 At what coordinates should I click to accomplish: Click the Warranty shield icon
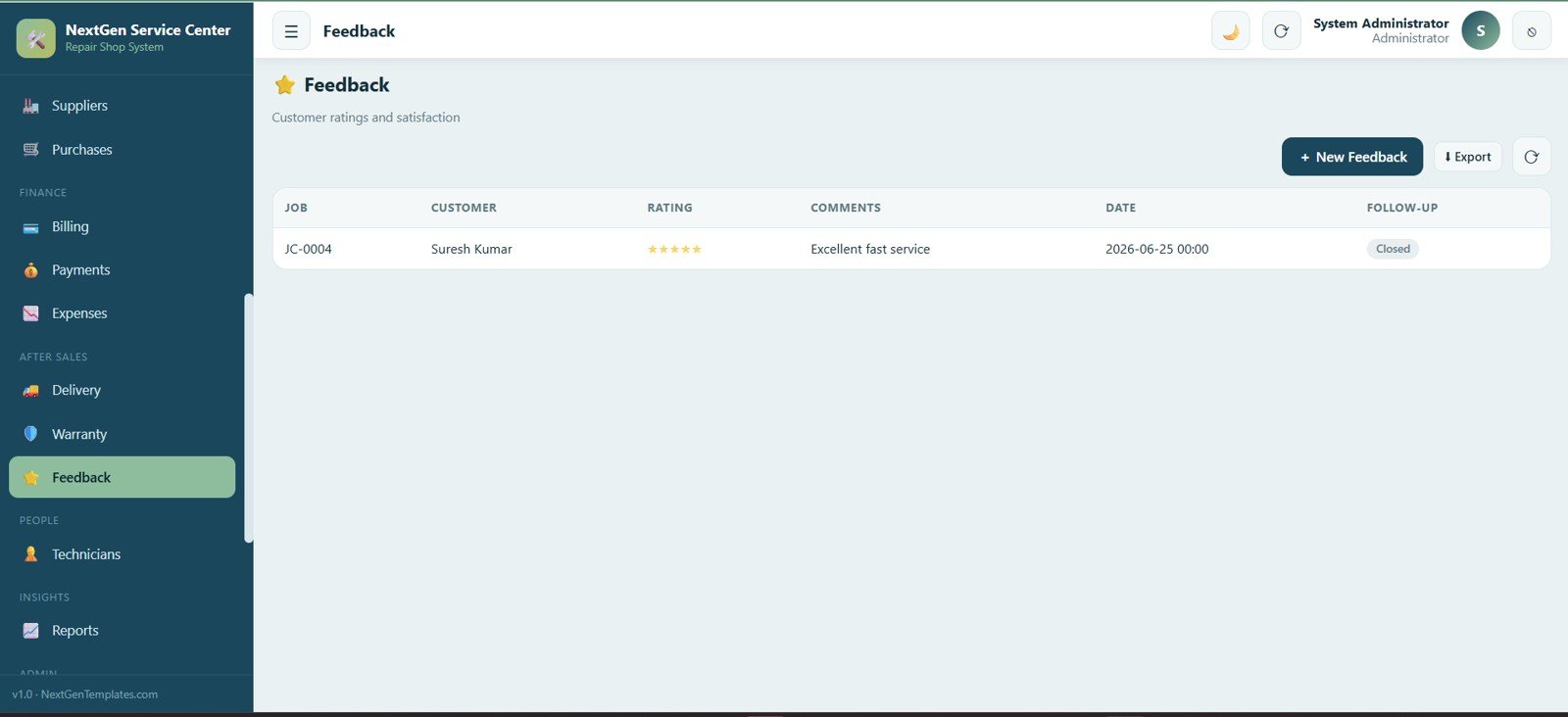[x=31, y=434]
